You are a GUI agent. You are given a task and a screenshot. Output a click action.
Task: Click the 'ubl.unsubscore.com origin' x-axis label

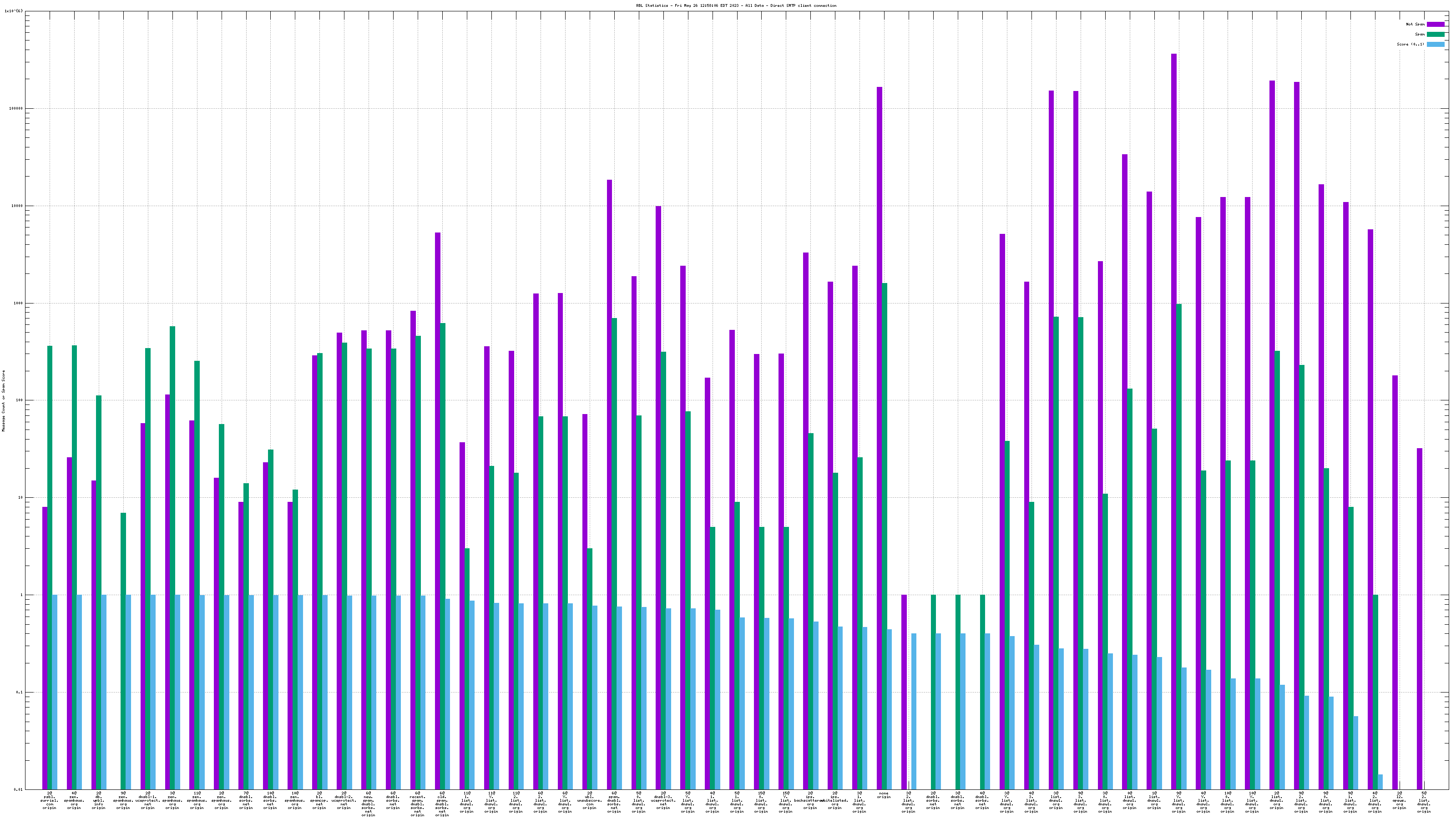(589, 801)
